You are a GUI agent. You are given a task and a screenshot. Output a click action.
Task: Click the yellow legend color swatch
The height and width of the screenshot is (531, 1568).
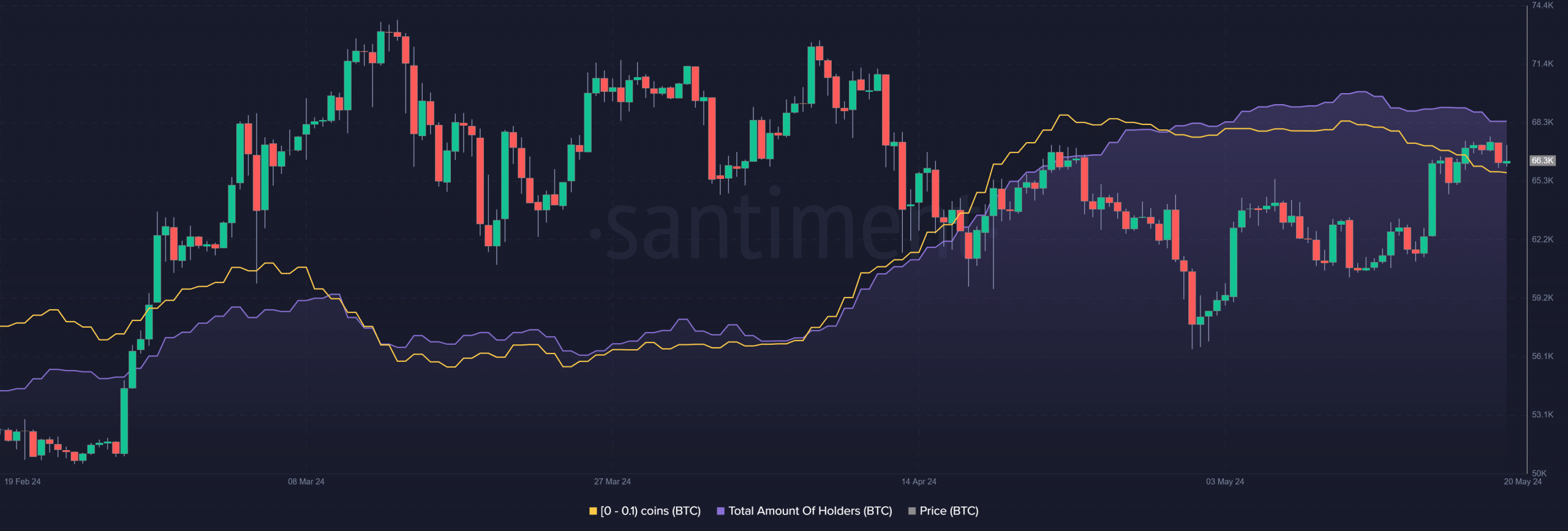[593, 511]
